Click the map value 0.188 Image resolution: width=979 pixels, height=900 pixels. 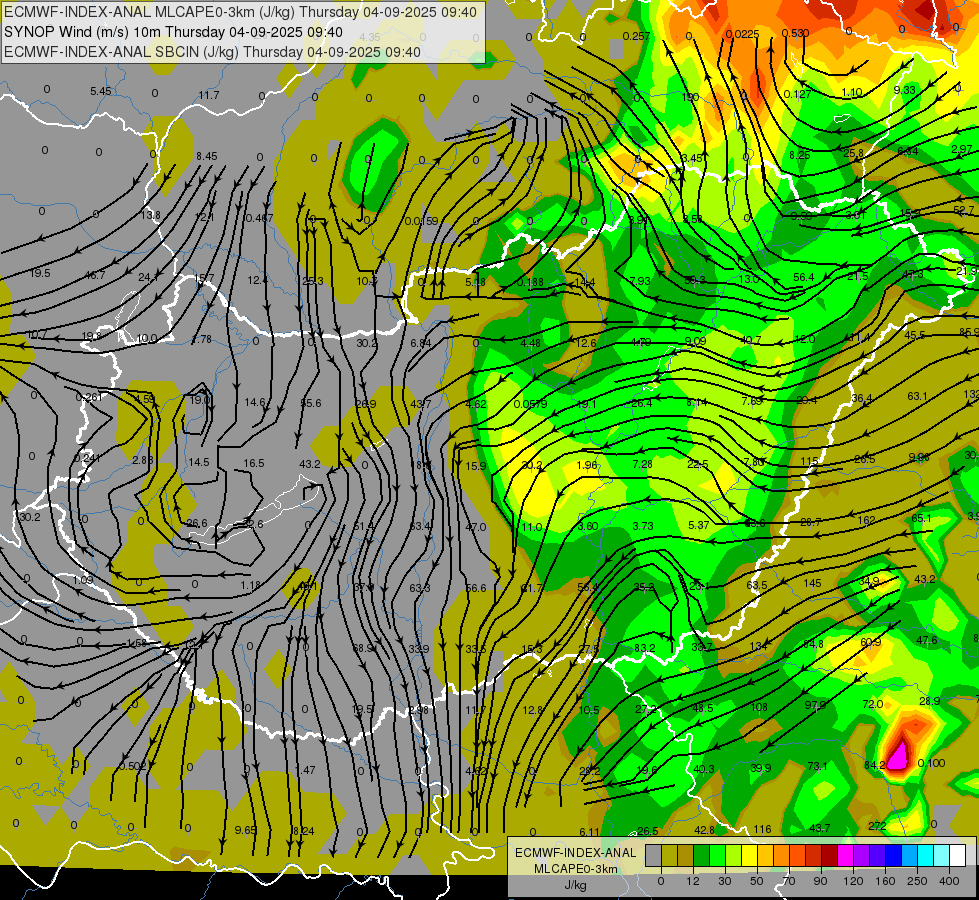click(530, 282)
